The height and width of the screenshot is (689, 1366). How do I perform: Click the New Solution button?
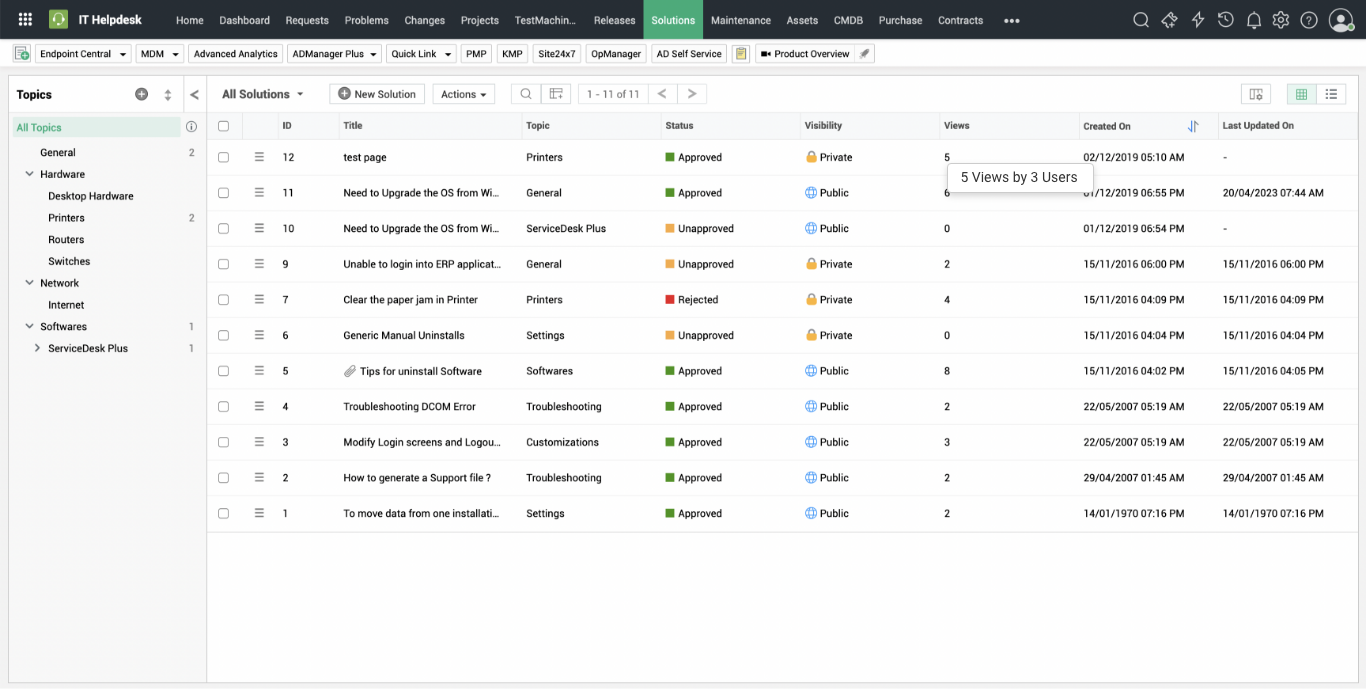(x=377, y=94)
